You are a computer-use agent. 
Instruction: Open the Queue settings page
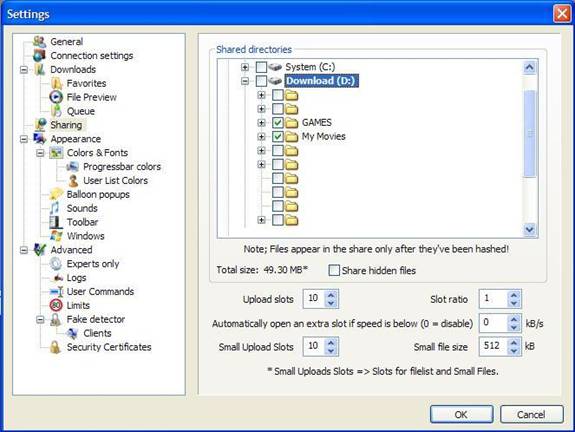pos(81,111)
